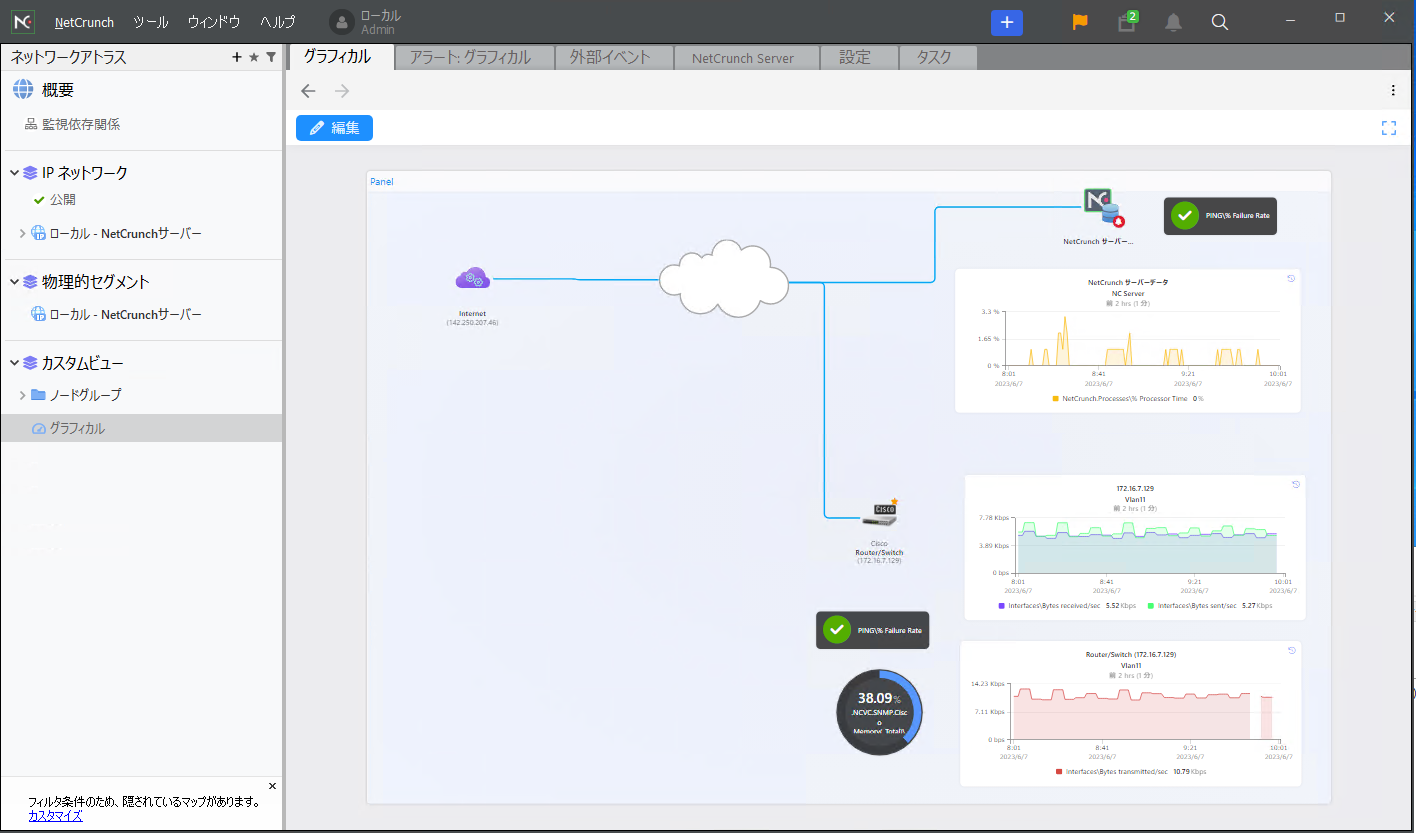Select the Cisco Router/Switch node icon
Screen dimensions: 1416x833
(879, 514)
